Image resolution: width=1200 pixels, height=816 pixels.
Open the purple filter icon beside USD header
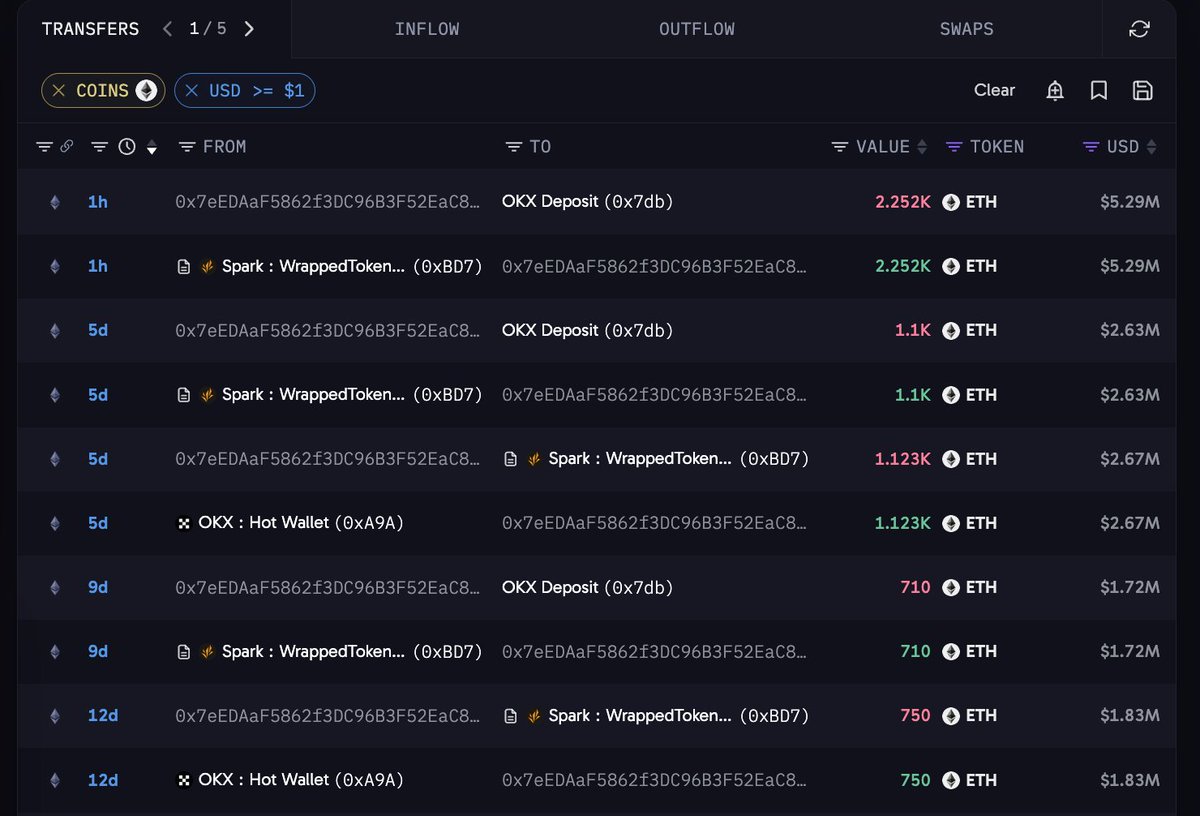click(1091, 147)
